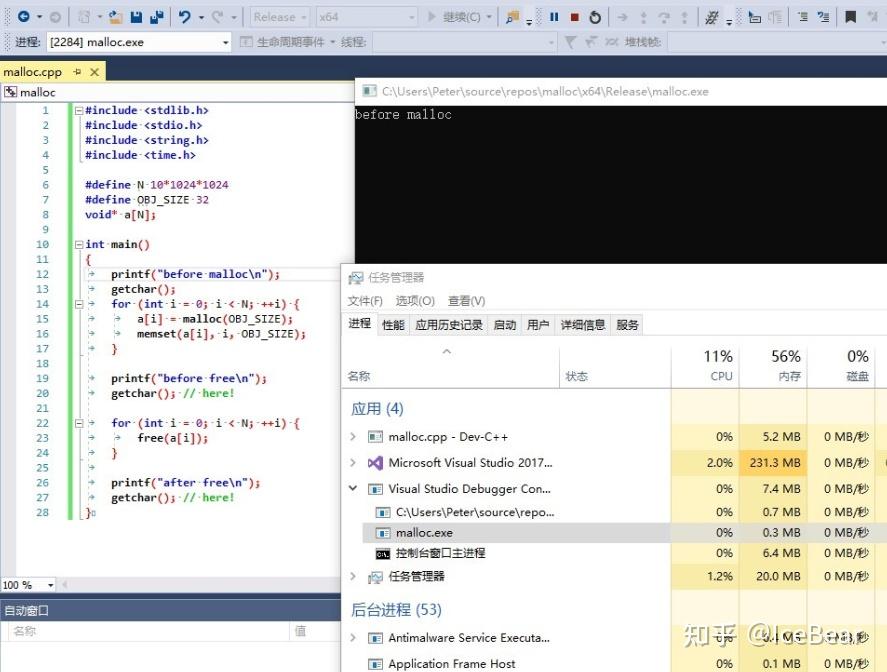The height and width of the screenshot is (672, 887).
Task: Click the Break All (pause) debug button
Action: [x=554, y=17]
